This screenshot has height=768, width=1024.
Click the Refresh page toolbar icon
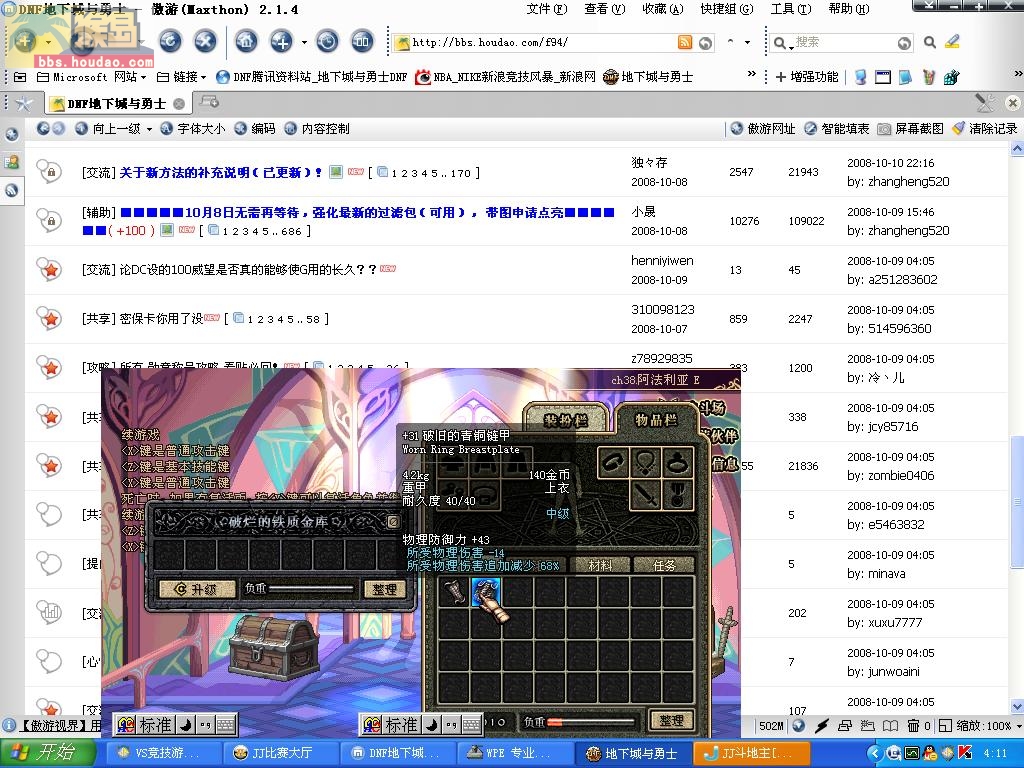coord(170,42)
